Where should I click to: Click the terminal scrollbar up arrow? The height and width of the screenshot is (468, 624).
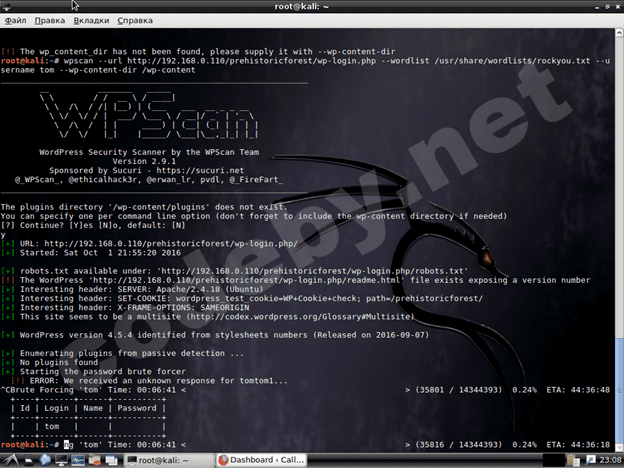[619, 33]
